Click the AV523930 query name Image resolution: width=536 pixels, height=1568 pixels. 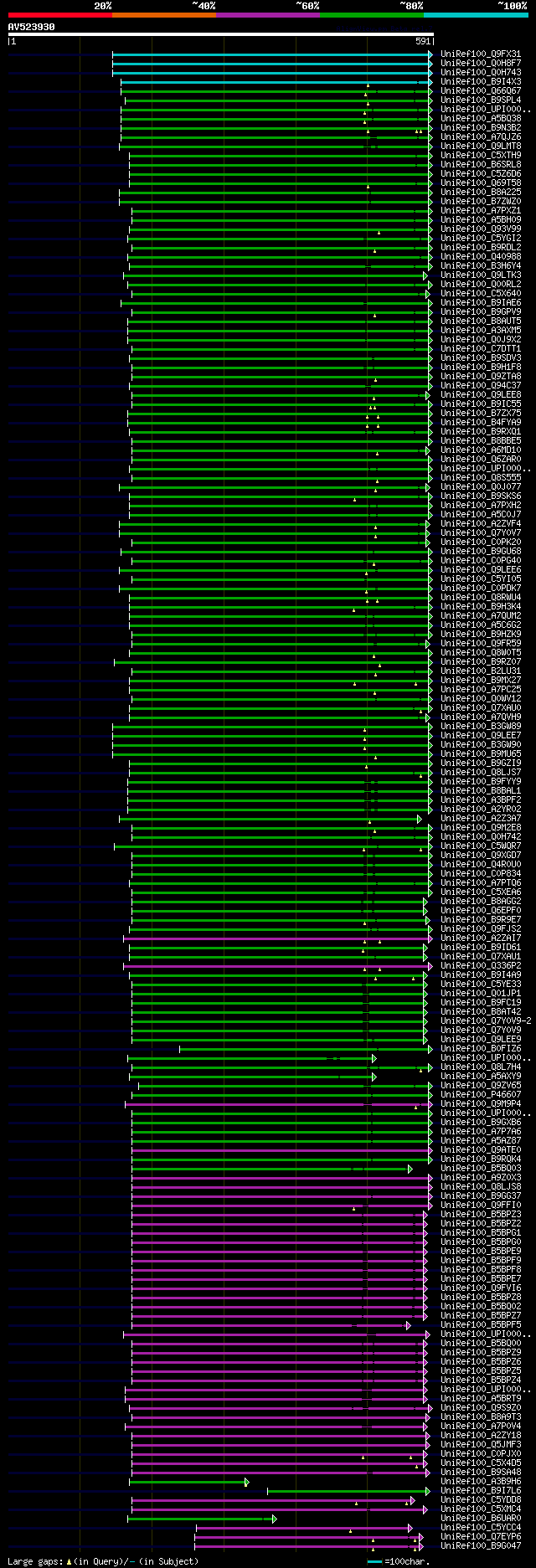(31, 27)
